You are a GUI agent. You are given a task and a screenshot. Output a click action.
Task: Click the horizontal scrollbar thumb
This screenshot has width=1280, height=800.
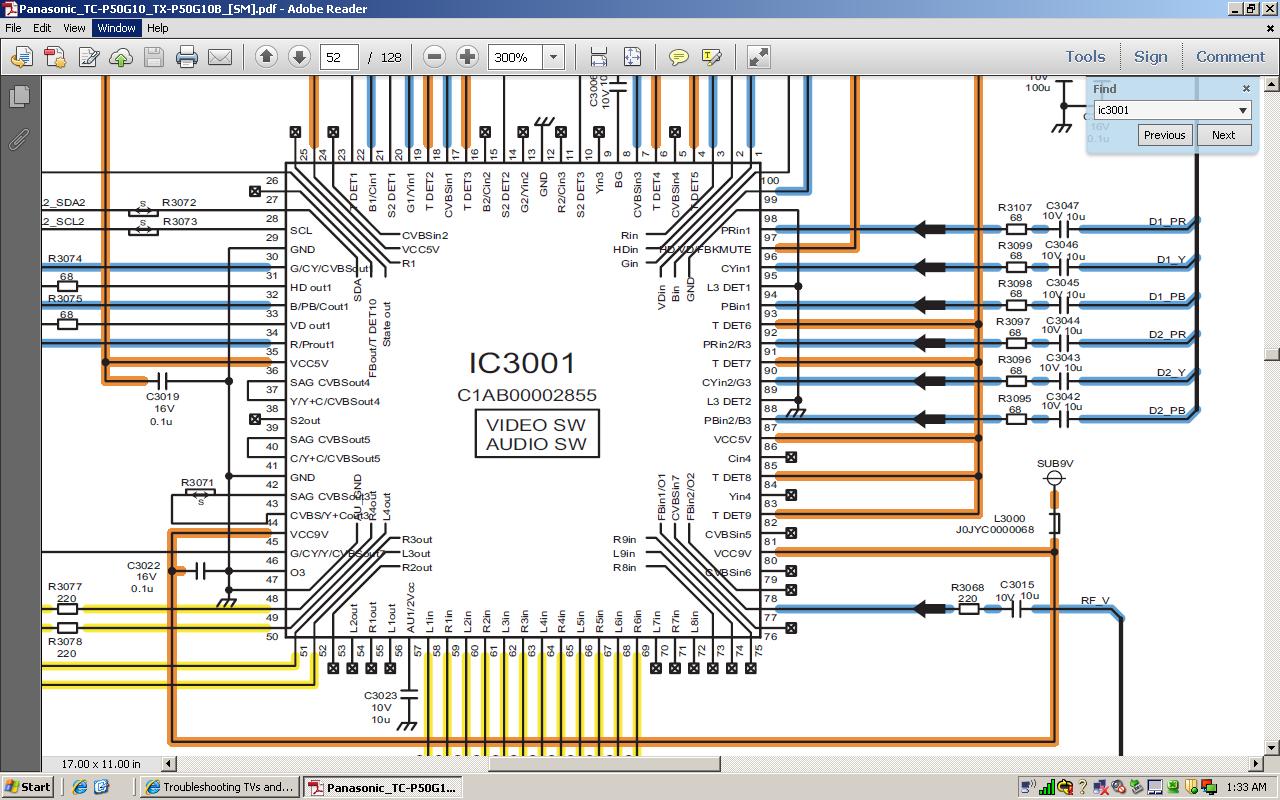603,764
